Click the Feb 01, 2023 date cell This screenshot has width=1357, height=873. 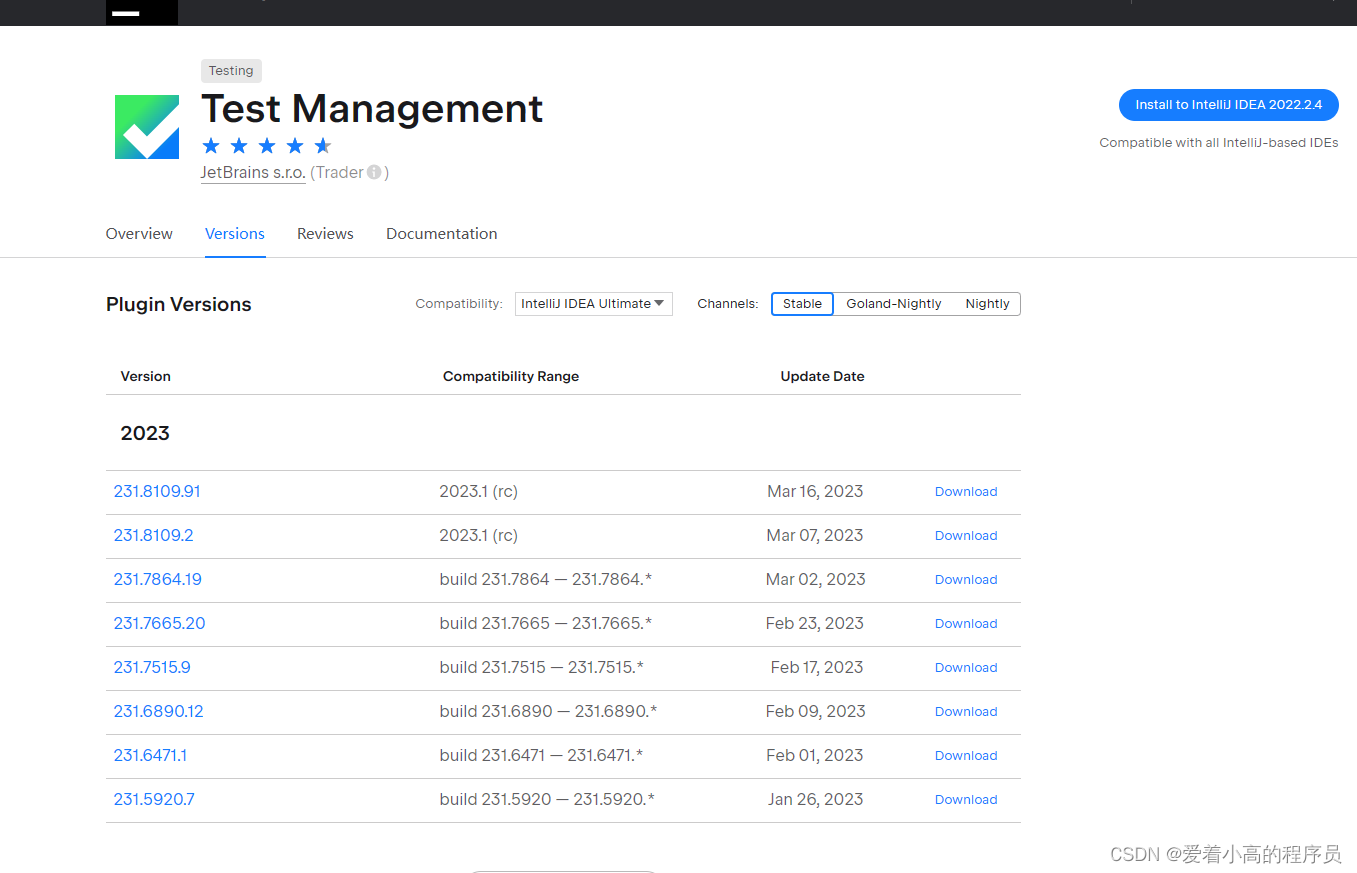click(815, 756)
